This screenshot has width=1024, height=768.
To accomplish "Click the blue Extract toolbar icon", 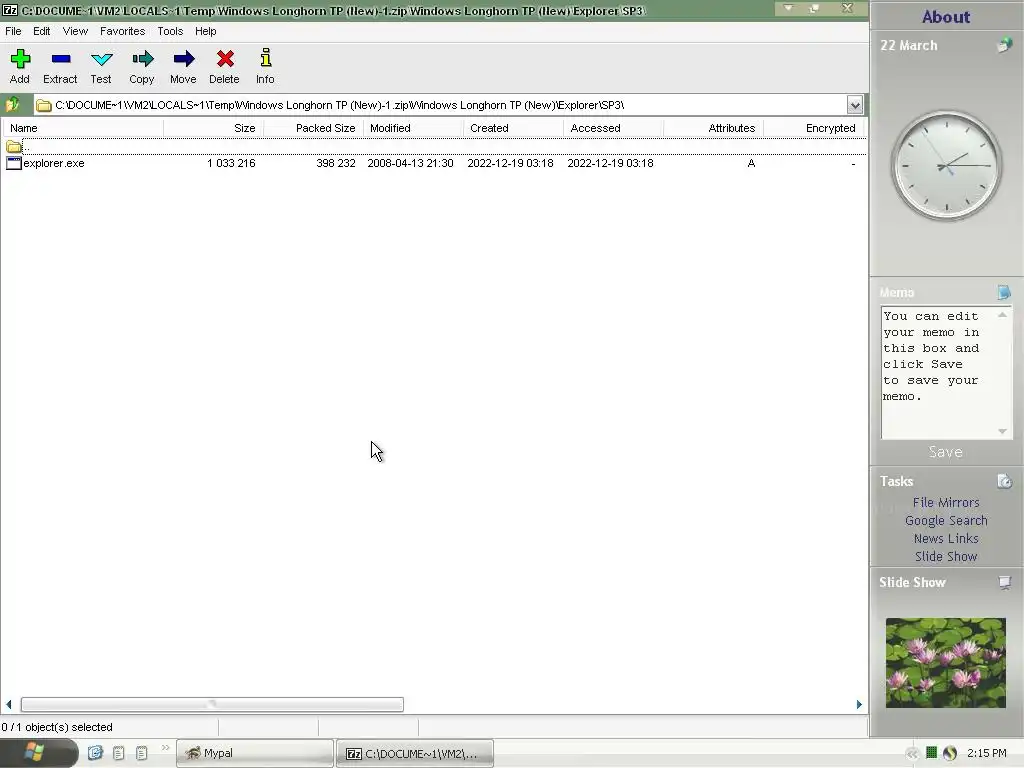I will 60,59.
